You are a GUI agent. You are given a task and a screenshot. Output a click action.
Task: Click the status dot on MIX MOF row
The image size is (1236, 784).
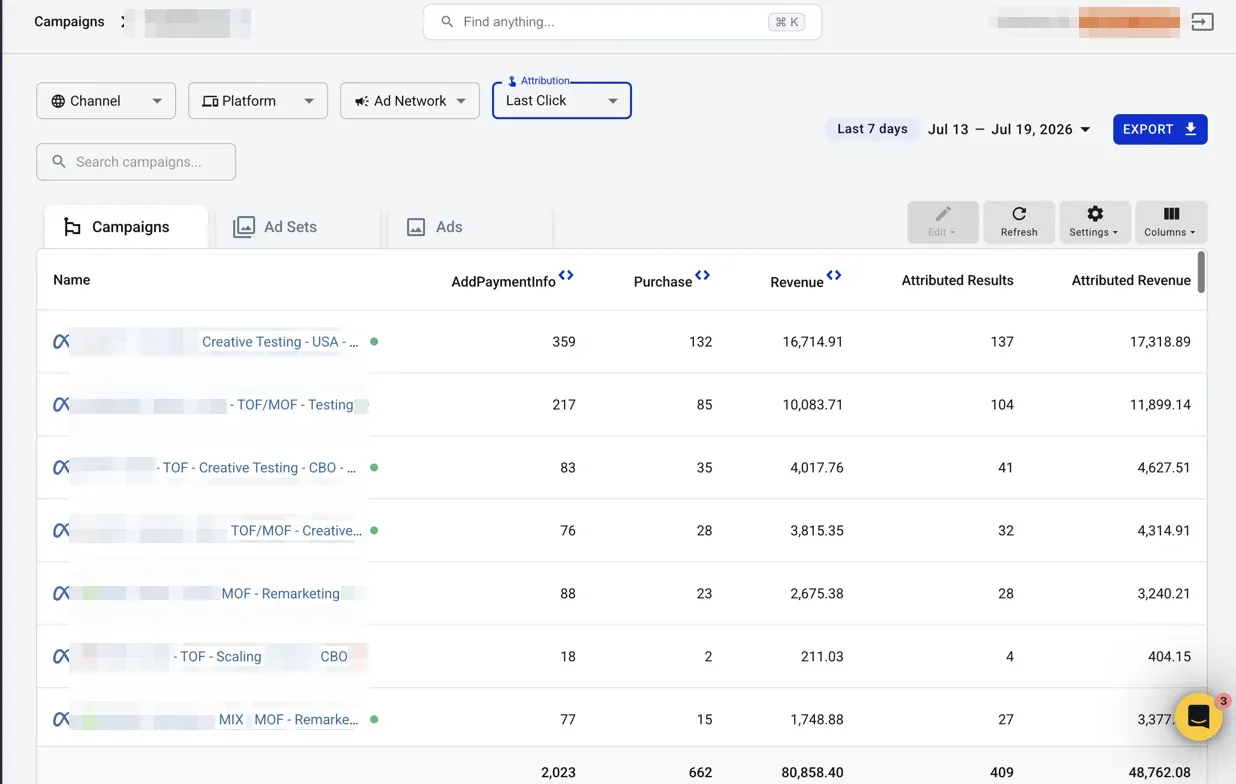[374, 720]
